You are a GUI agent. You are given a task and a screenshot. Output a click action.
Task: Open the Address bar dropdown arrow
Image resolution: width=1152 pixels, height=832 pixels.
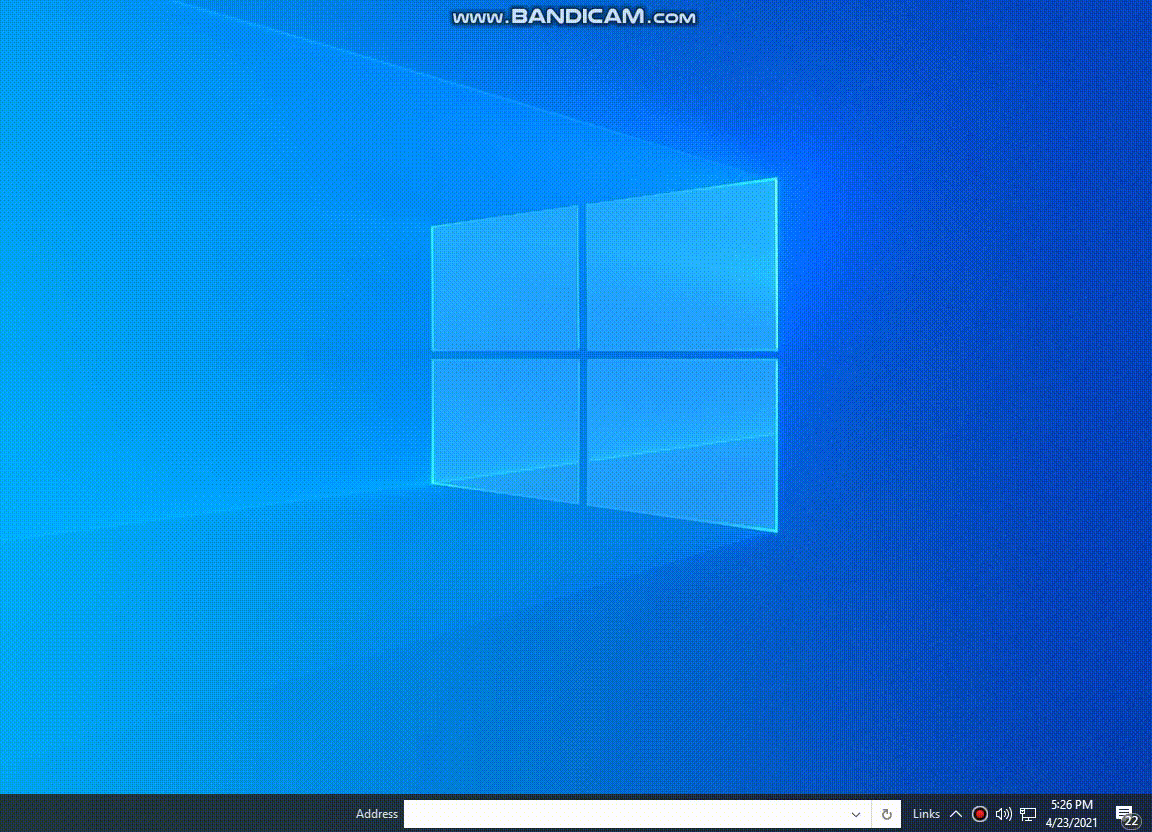point(856,814)
